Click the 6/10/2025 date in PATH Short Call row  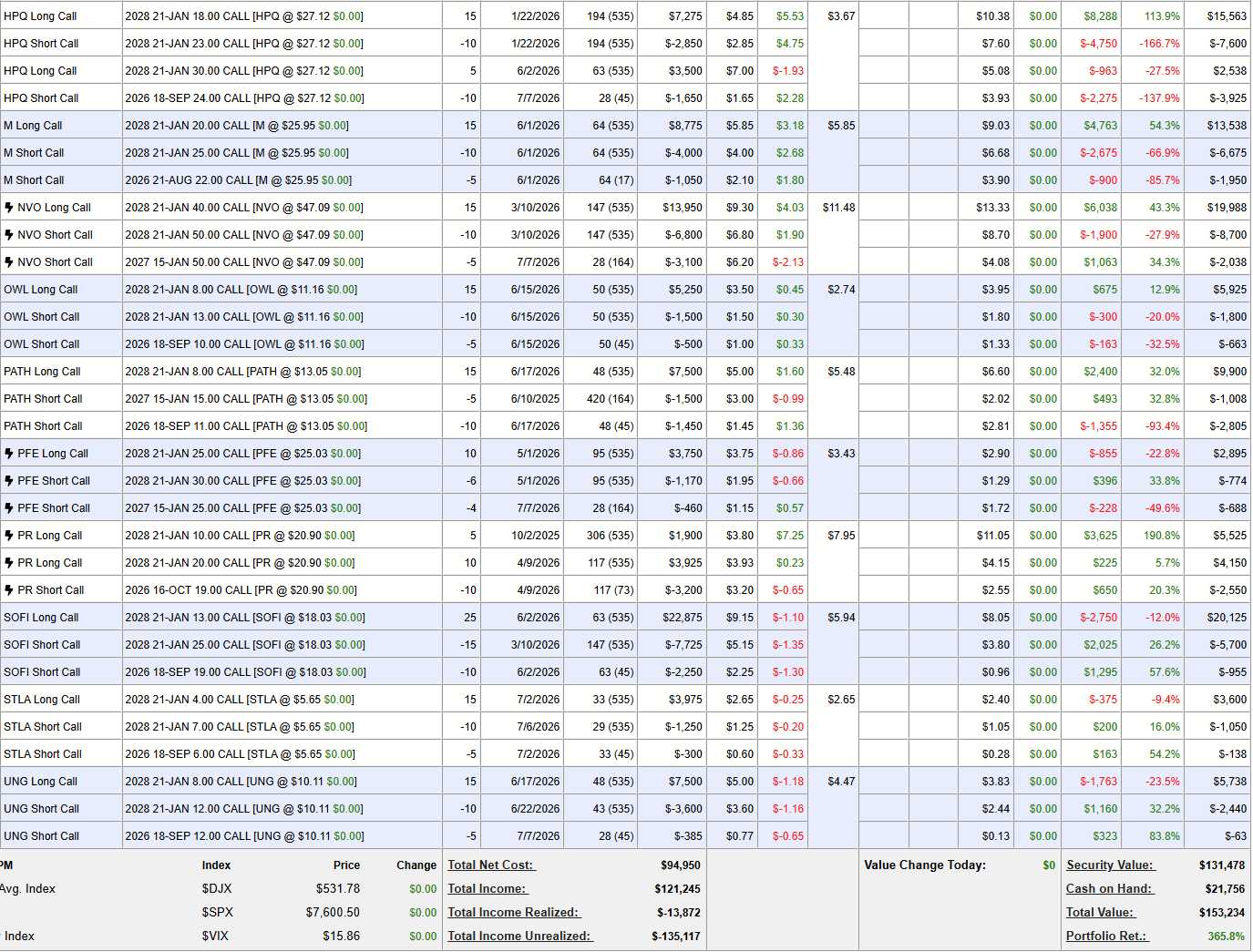[x=536, y=399]
